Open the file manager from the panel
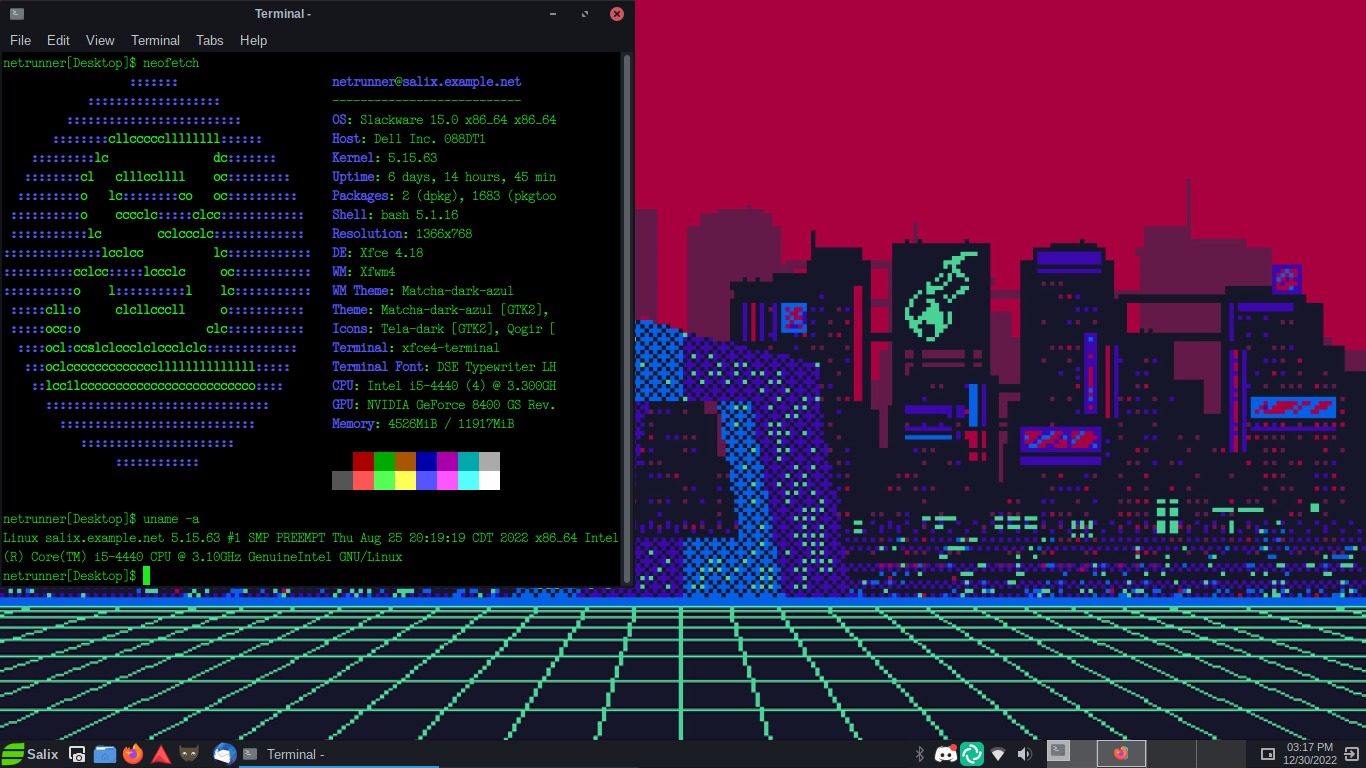Screen dimensions: 1366x768 (105, 754)
